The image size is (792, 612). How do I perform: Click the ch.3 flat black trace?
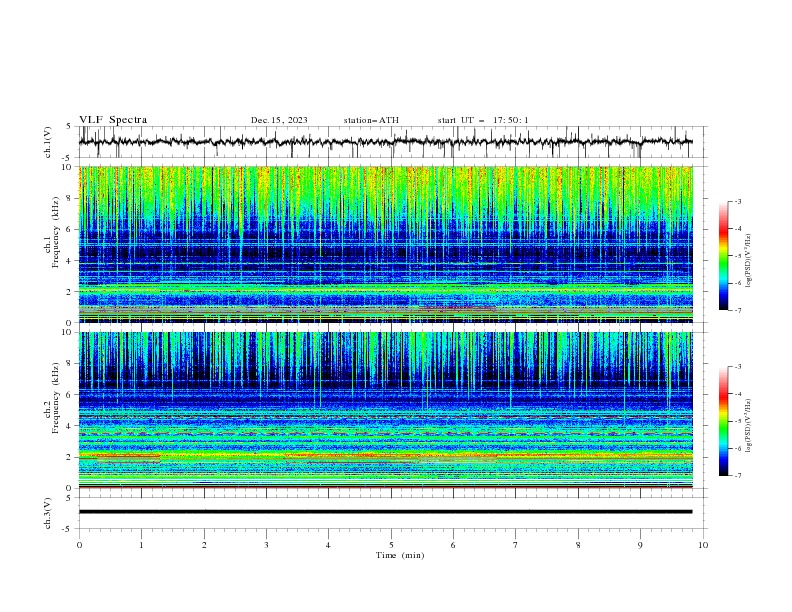[385, 512]
